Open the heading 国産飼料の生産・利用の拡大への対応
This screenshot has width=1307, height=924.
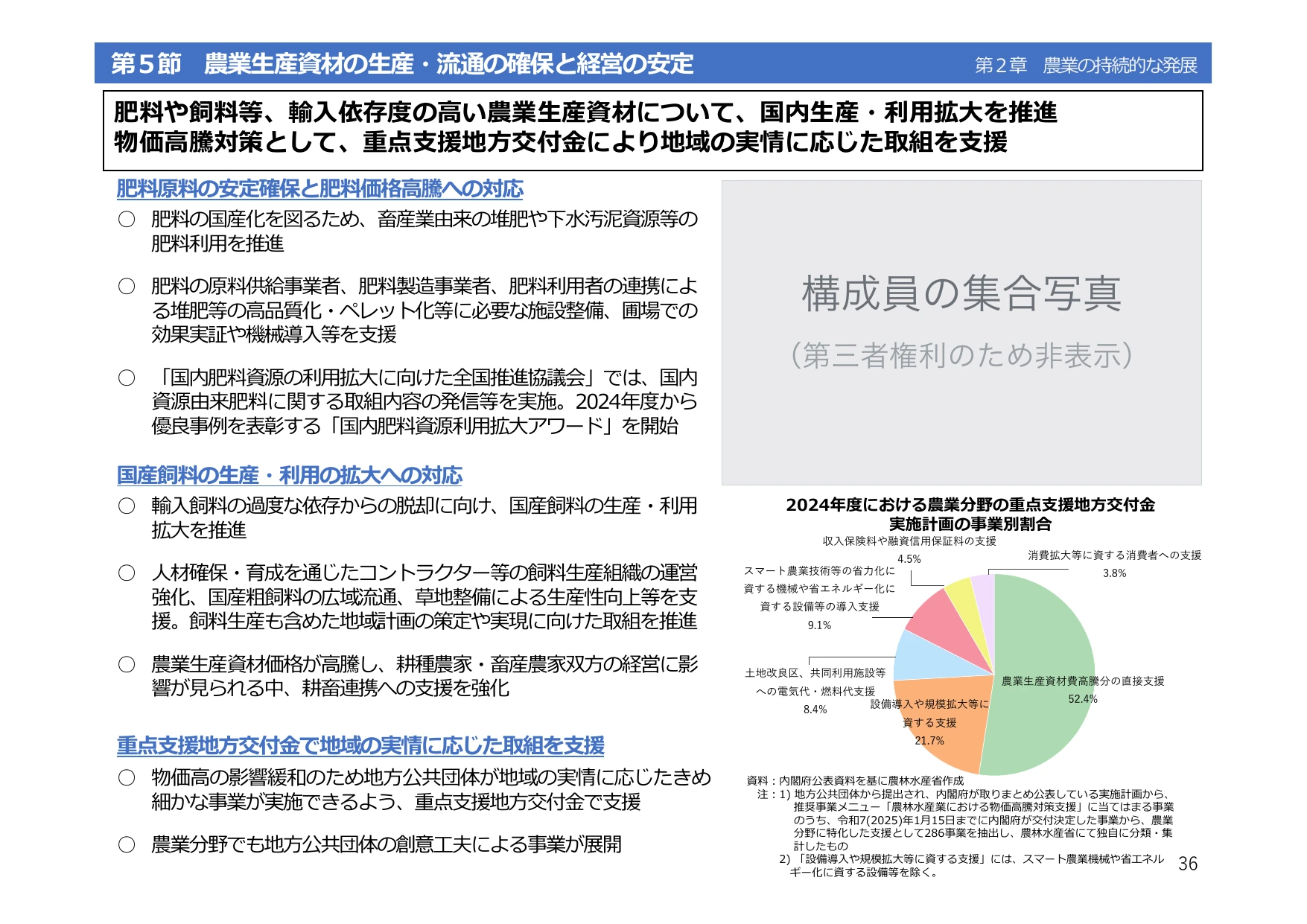click(x=290, y=476)
